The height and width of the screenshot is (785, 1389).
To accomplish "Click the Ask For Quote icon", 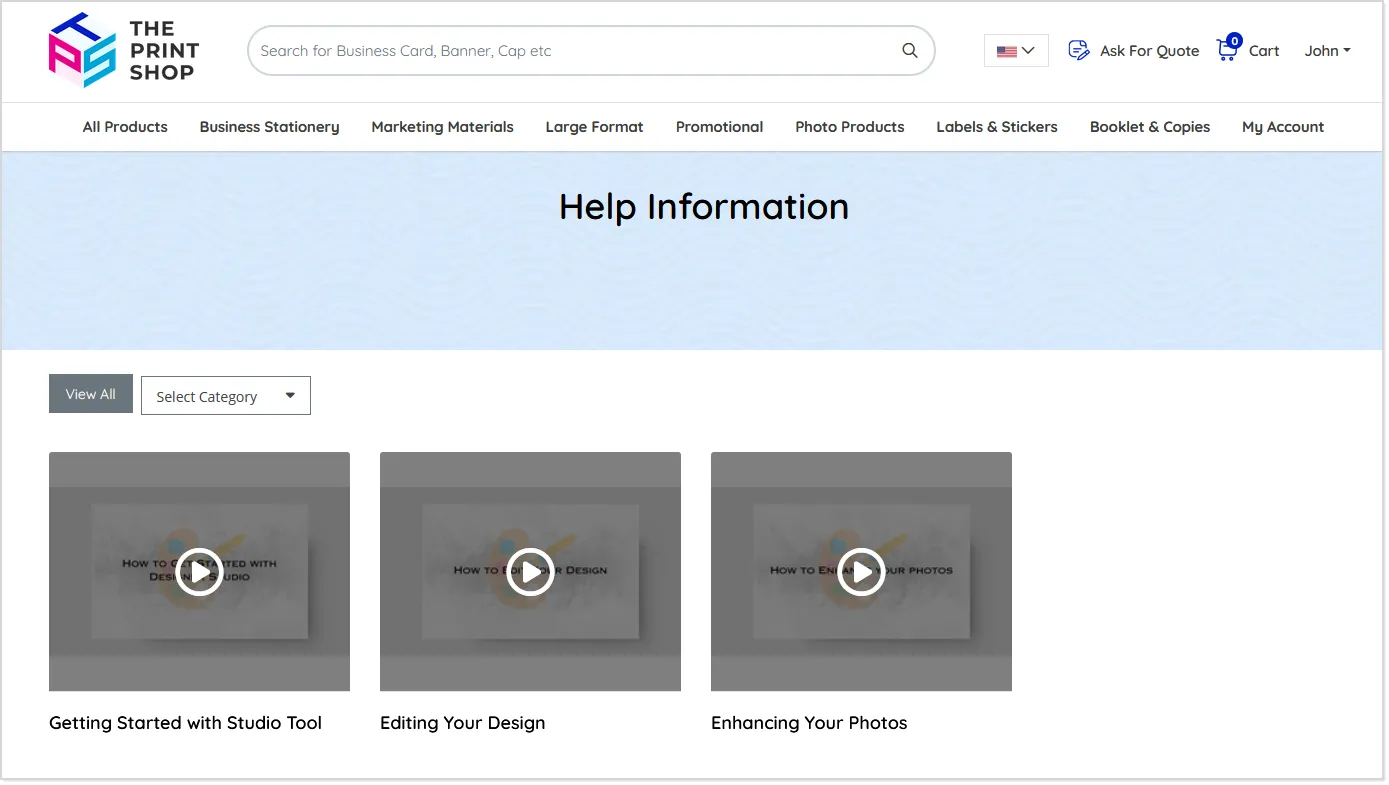I will 1079,50.
